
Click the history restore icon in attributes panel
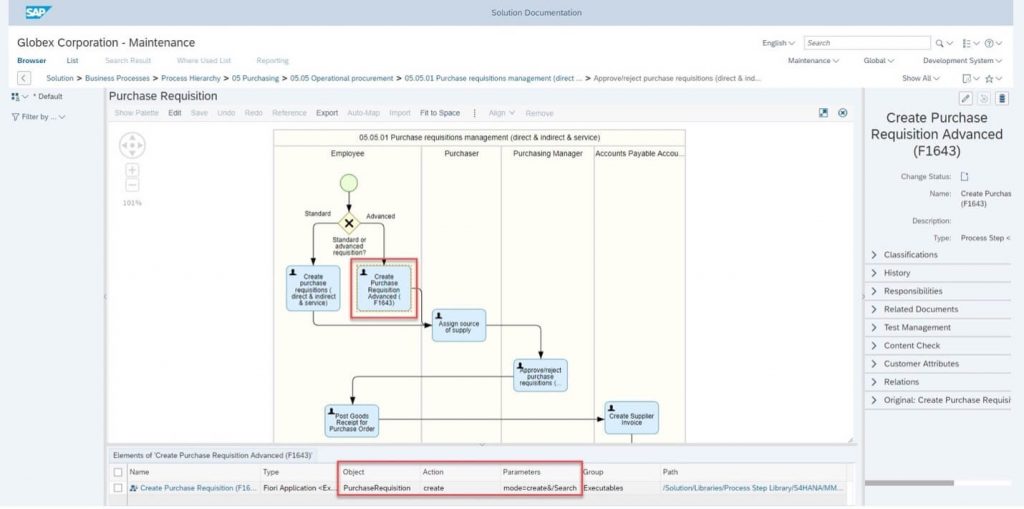(x=984, y=98)
